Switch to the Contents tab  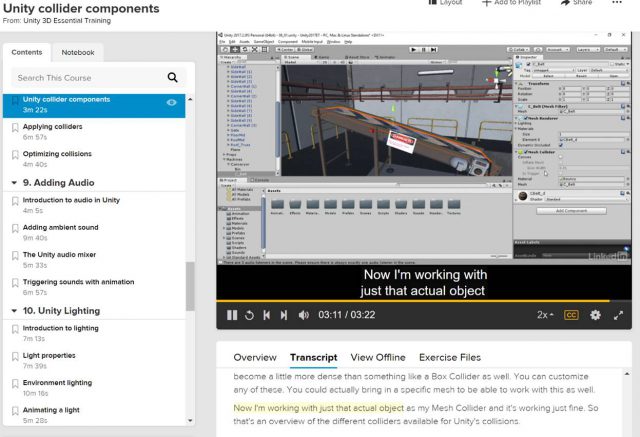[x=27, y=52]
